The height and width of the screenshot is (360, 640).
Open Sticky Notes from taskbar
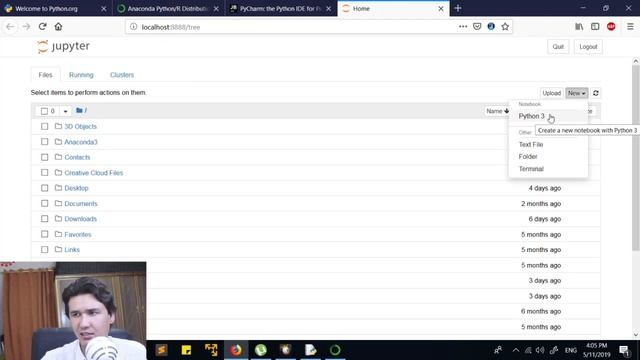pyautogui.click(x=186, y=350)
